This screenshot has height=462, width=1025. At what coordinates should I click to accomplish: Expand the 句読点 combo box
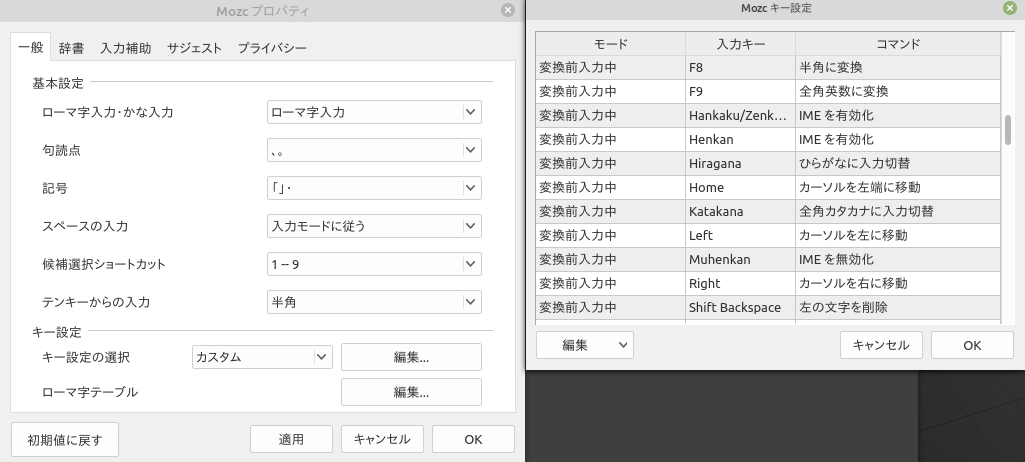coord(374,150)
